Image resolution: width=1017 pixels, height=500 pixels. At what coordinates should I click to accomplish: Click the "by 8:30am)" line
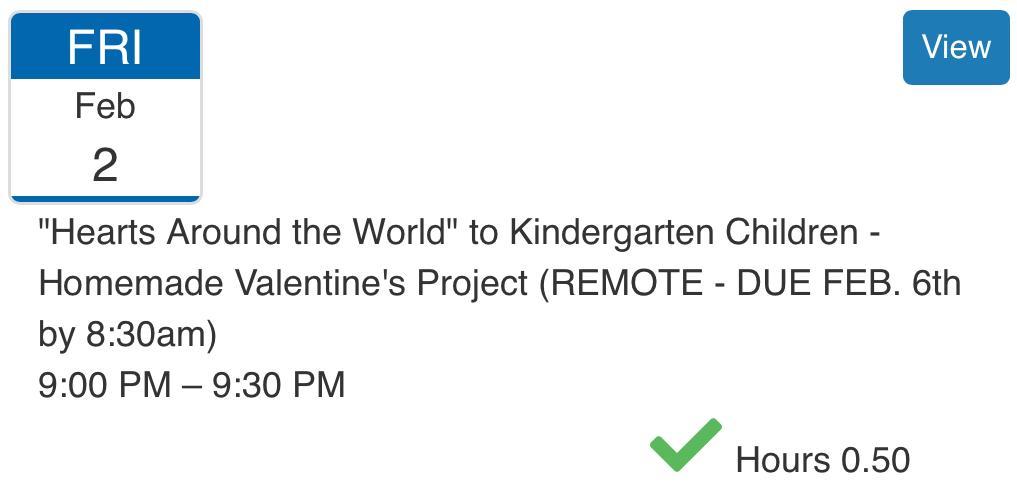click(x=127, y=334)
